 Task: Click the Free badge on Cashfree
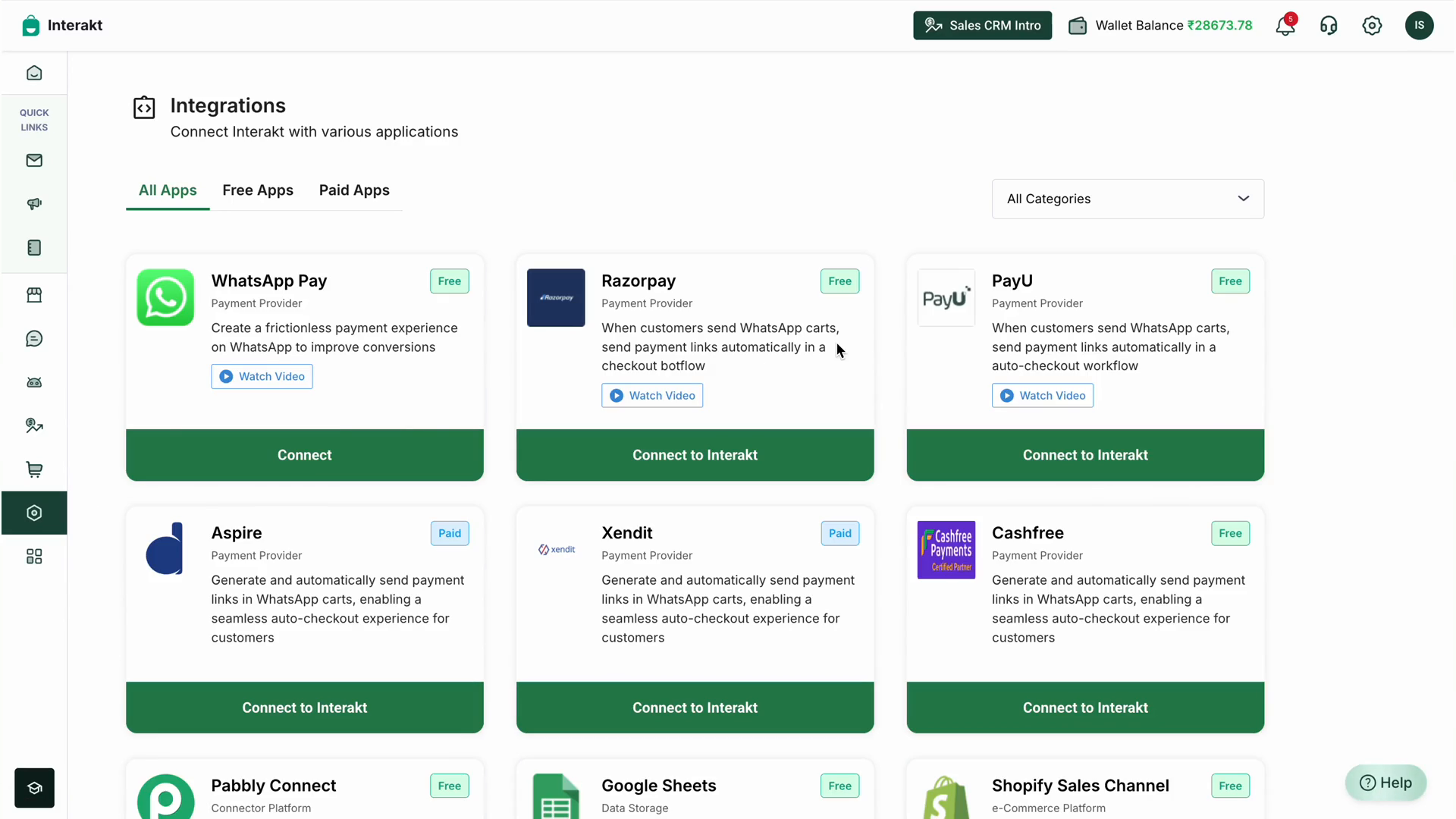point(1230,533)
